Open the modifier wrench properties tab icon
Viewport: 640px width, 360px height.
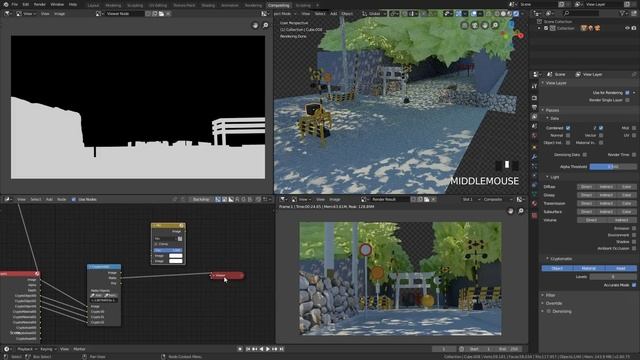(534, 157)
